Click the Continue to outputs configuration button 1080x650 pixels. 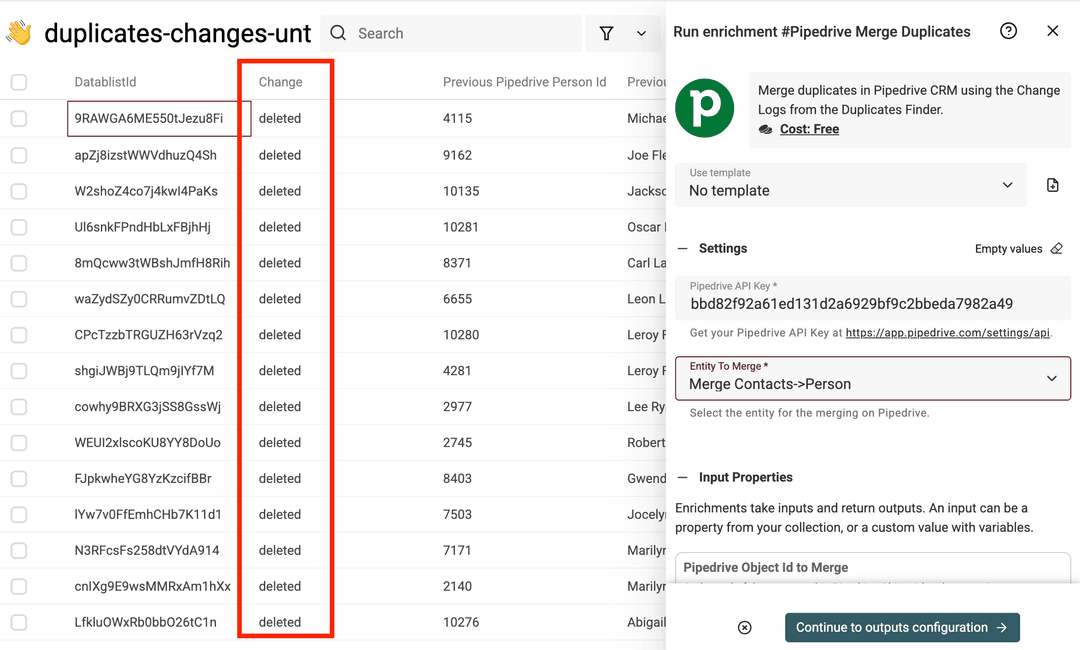click(x=901, y=627)
